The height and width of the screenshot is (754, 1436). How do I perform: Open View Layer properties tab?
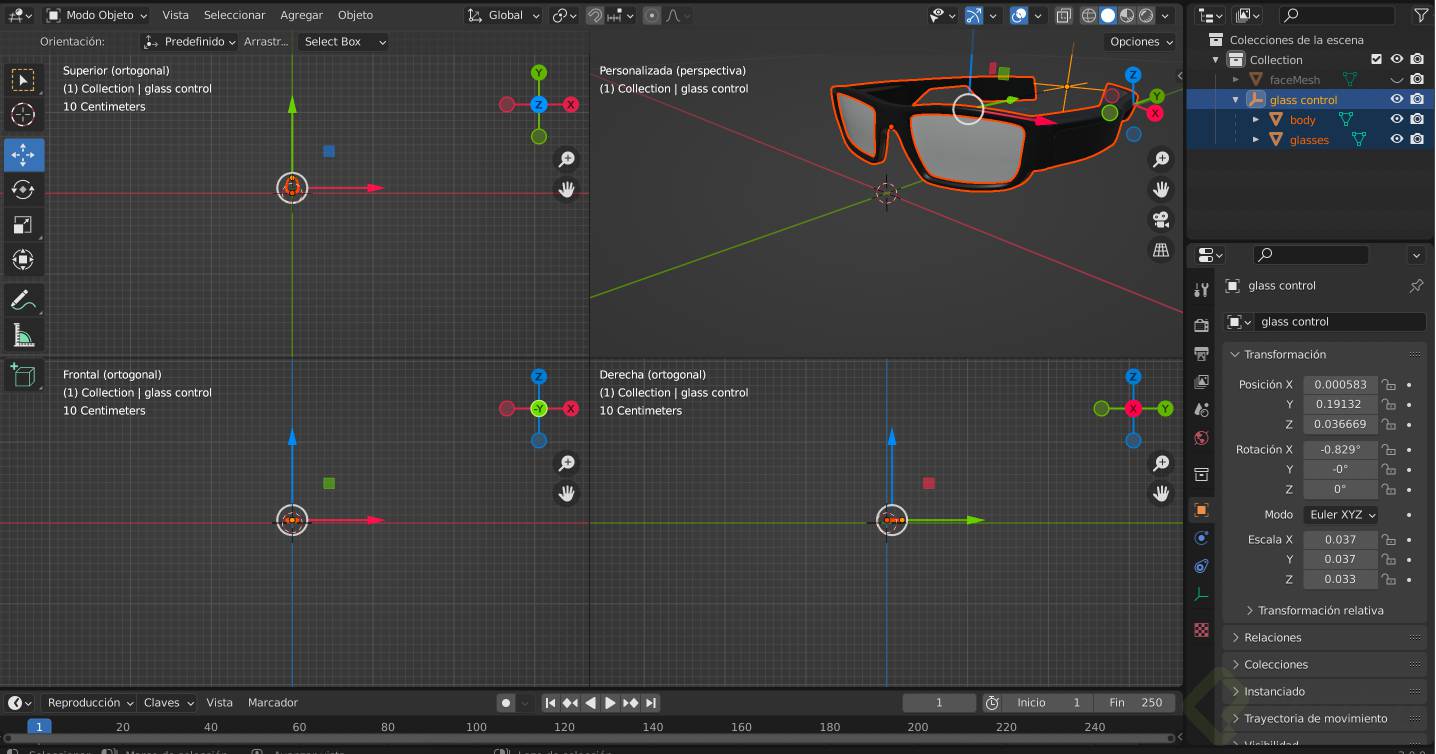tap(1202, 382)
